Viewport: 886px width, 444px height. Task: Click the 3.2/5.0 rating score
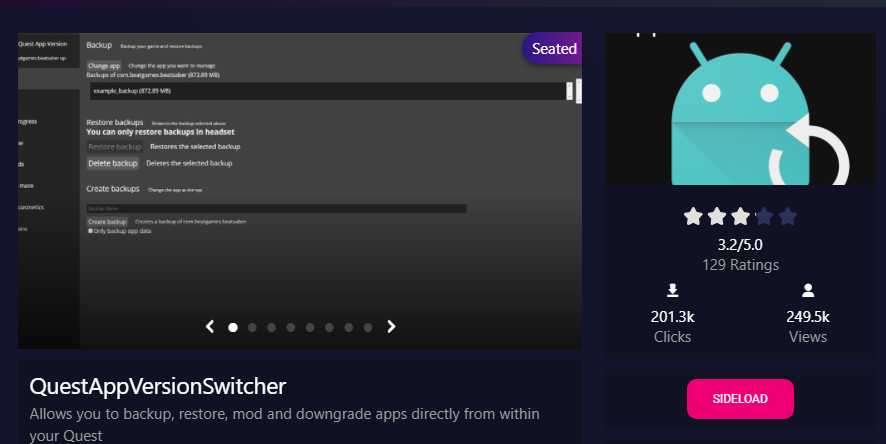(x=740, y=245)
